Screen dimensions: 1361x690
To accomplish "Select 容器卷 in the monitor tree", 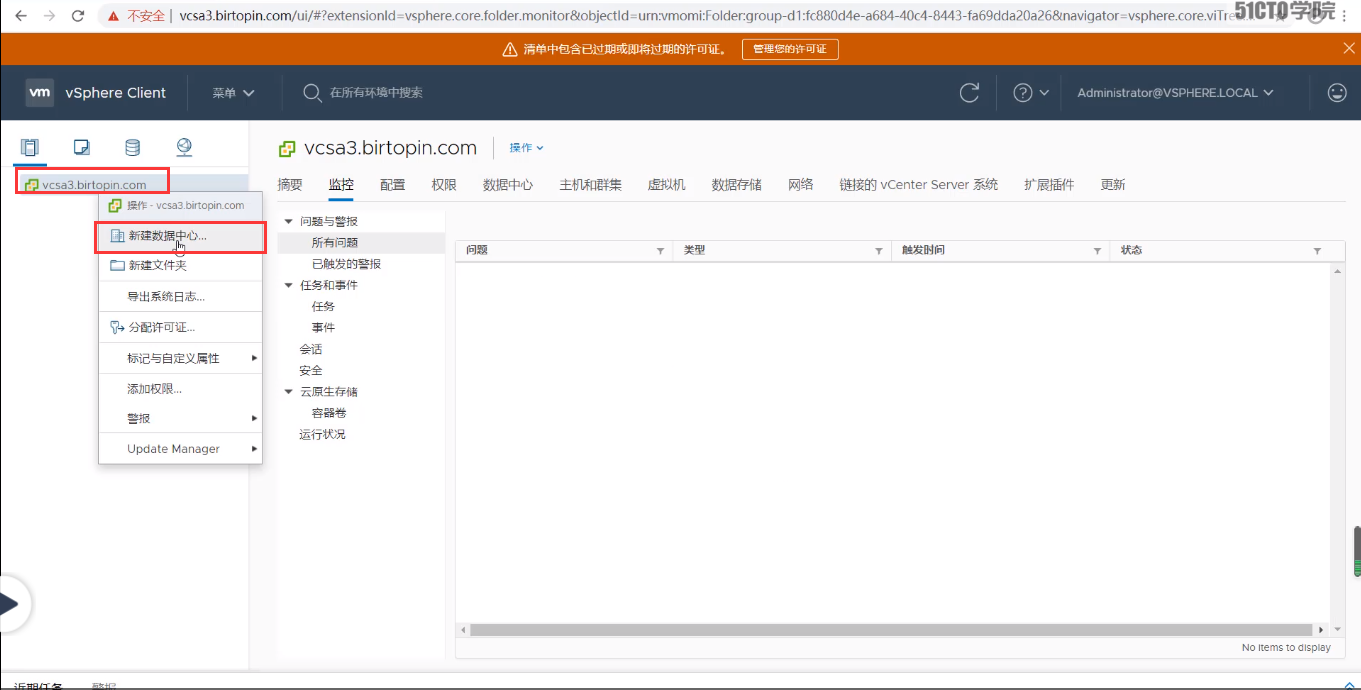I will pyautogui.click(x=329, y=413).
